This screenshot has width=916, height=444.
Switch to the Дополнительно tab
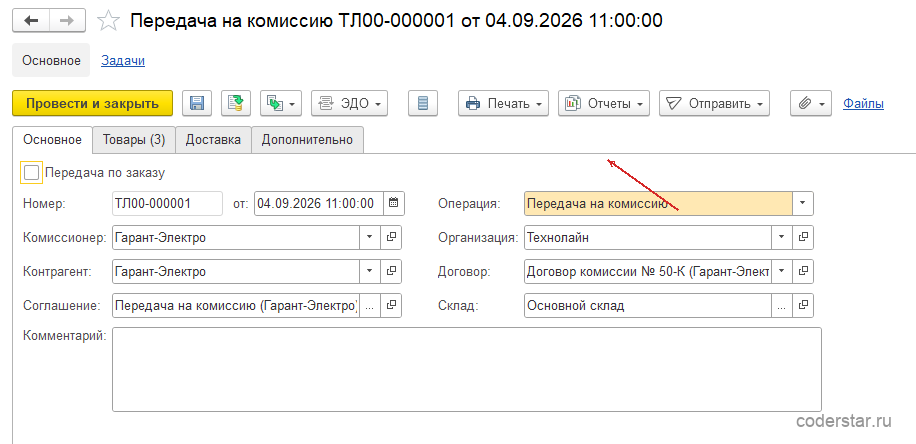coord(307,140)
